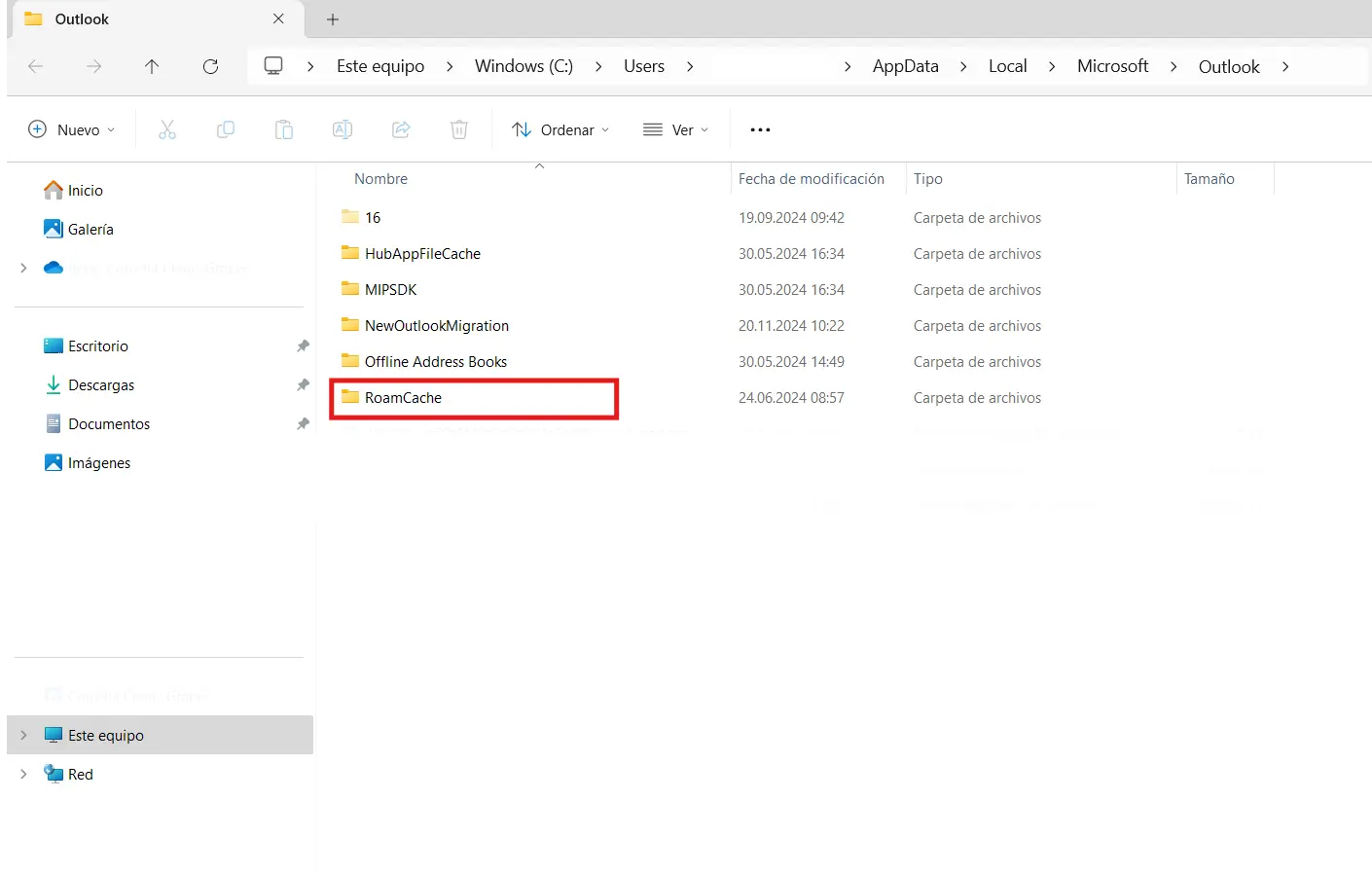Expand the chevron after Windows (C:) breadcrumb
Image resolution: width=1372 pixels, height=873 pixels.
tap(598, 66)
